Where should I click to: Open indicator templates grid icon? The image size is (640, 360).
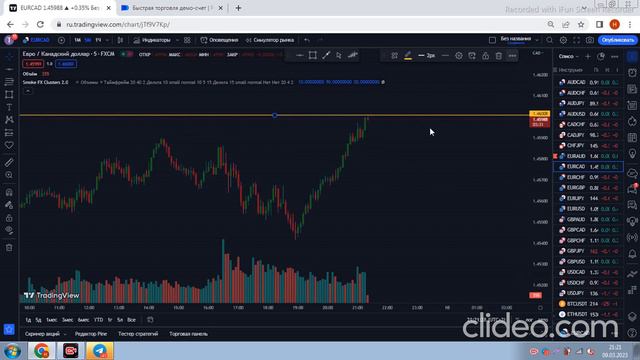(x=187, y=40)
